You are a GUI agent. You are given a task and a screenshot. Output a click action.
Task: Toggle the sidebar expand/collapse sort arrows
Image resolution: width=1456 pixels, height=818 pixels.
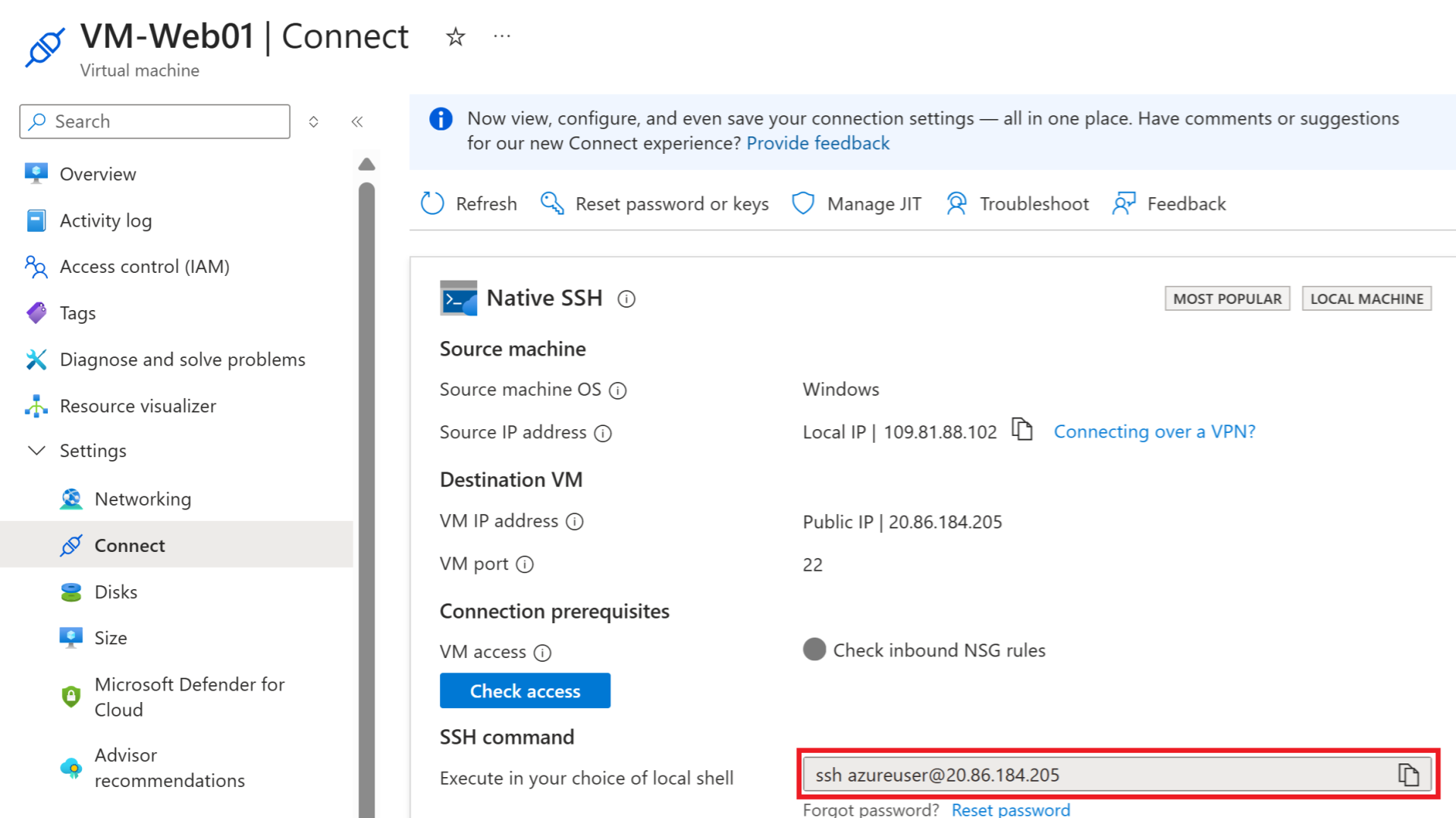pos(313,121)
